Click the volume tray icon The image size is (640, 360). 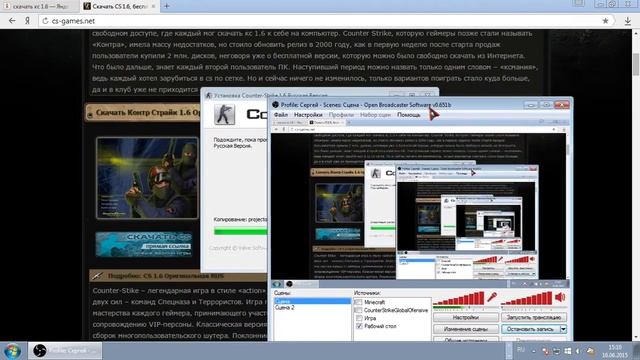pyautogui.click(x=578, y=351)
